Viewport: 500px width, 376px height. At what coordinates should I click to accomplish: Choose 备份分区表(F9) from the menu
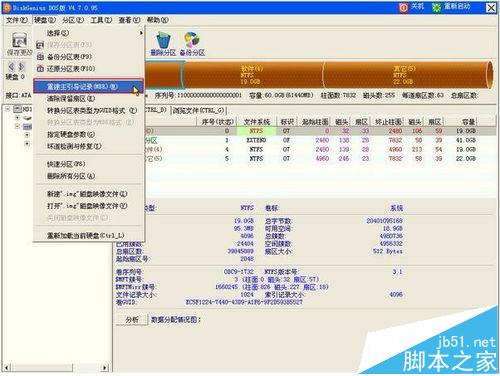click(69, 57)
